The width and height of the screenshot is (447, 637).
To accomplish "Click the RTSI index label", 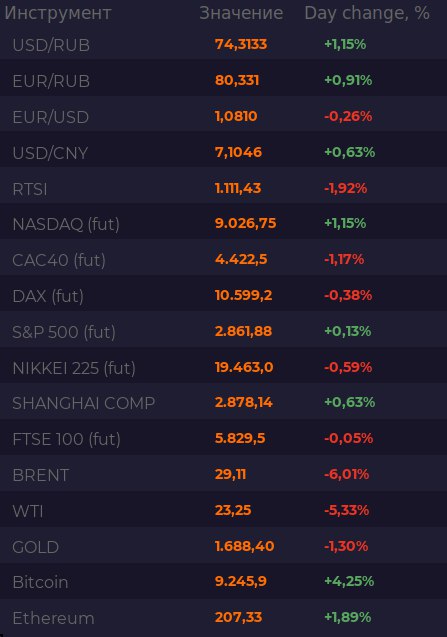I will pyautogui.click(x=30, y=189).
